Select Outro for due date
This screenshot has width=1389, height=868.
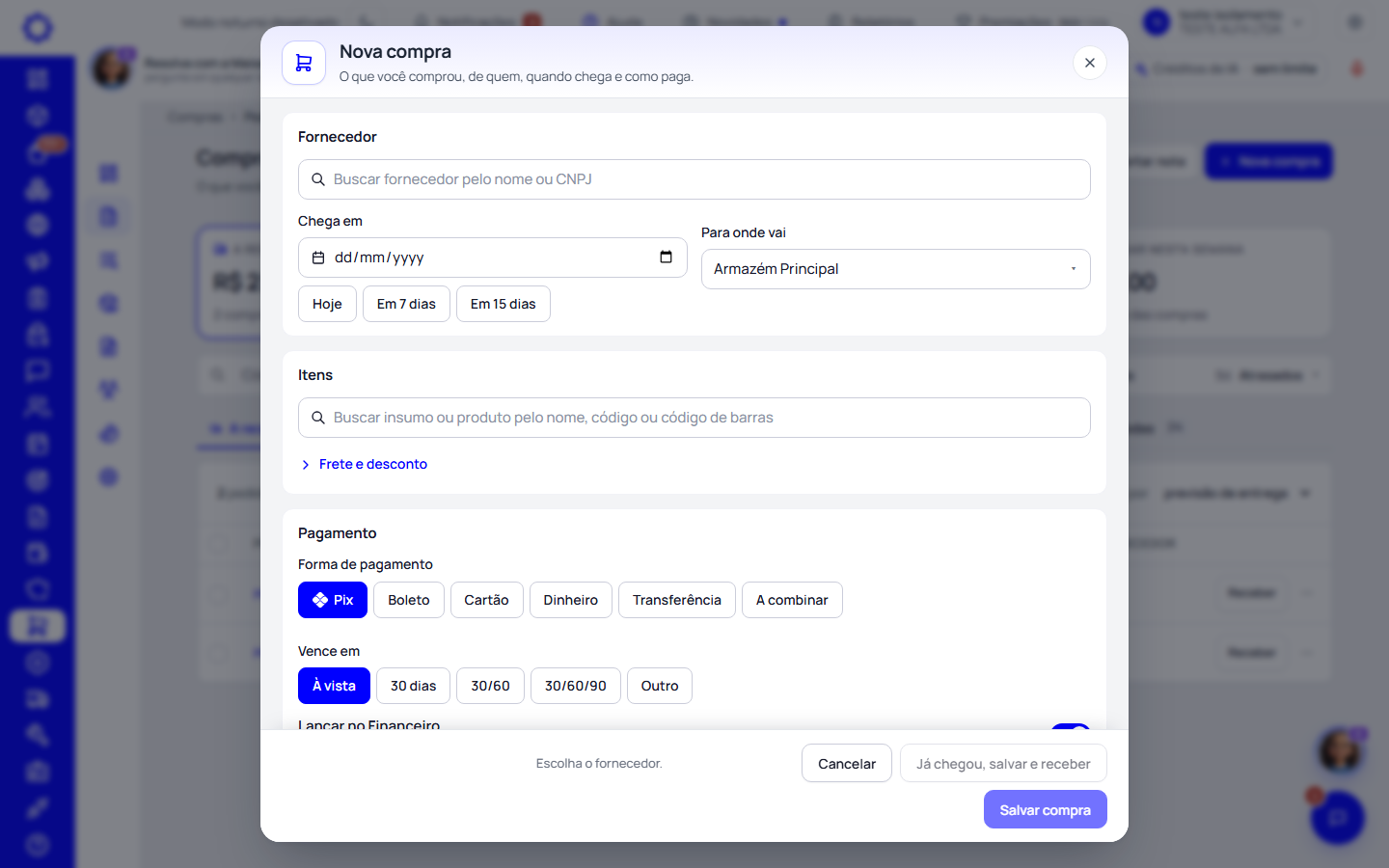pyautogui.click(x=660, y=686)
